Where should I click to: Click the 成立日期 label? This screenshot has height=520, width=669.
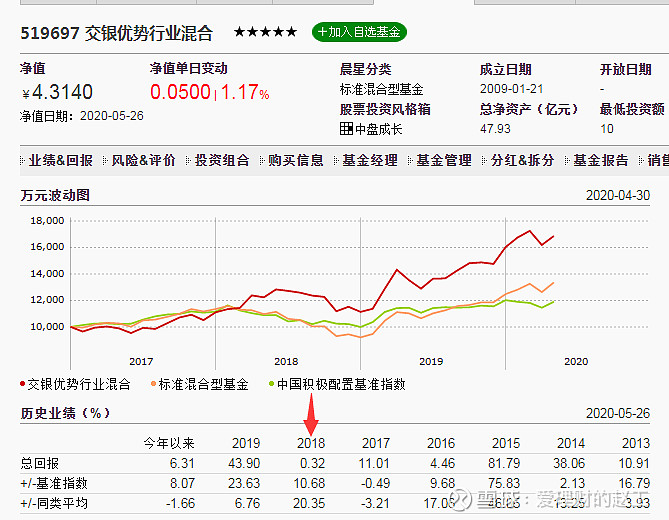(x=506, y=69)
